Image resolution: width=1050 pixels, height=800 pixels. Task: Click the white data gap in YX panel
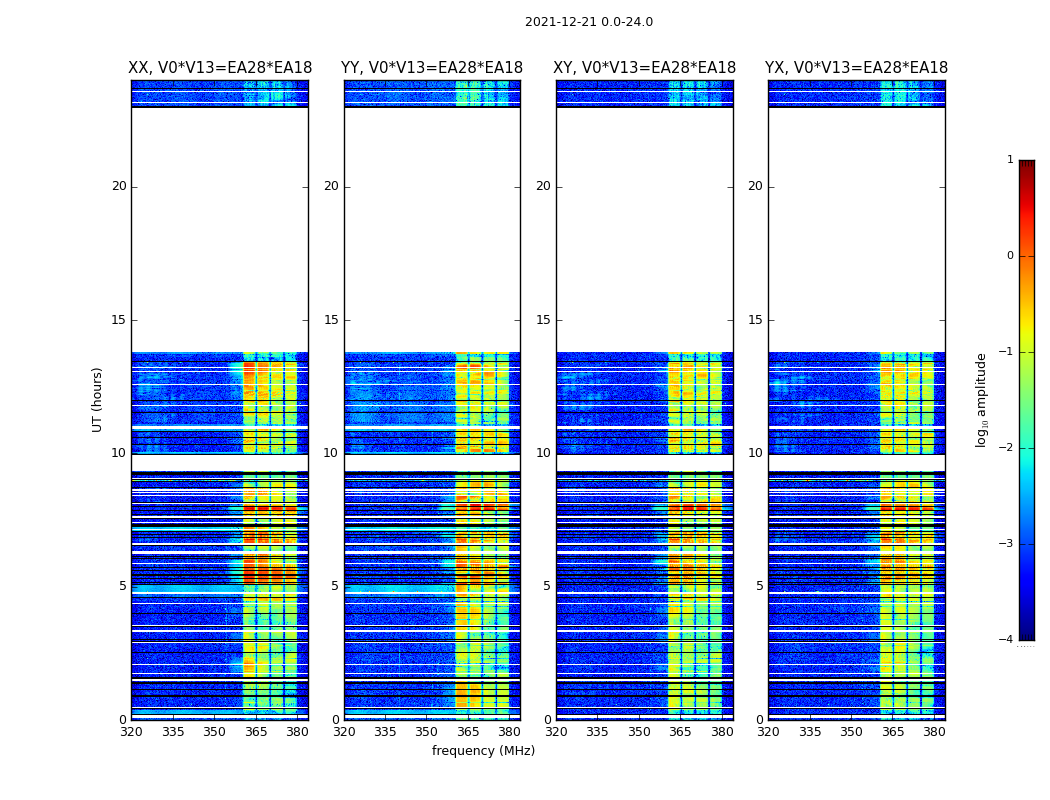[856, 230]
